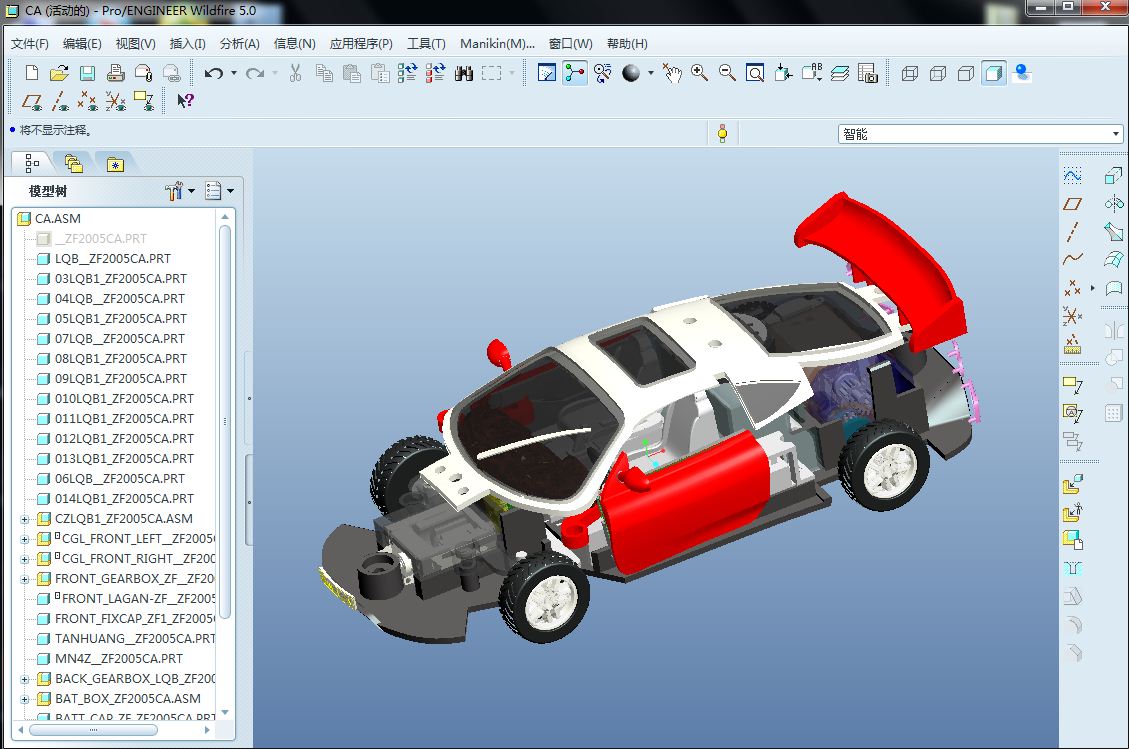The height and width of the screenshot is (749, 1129).
Task: Toggle datum plane display
Action: point(32,100)
